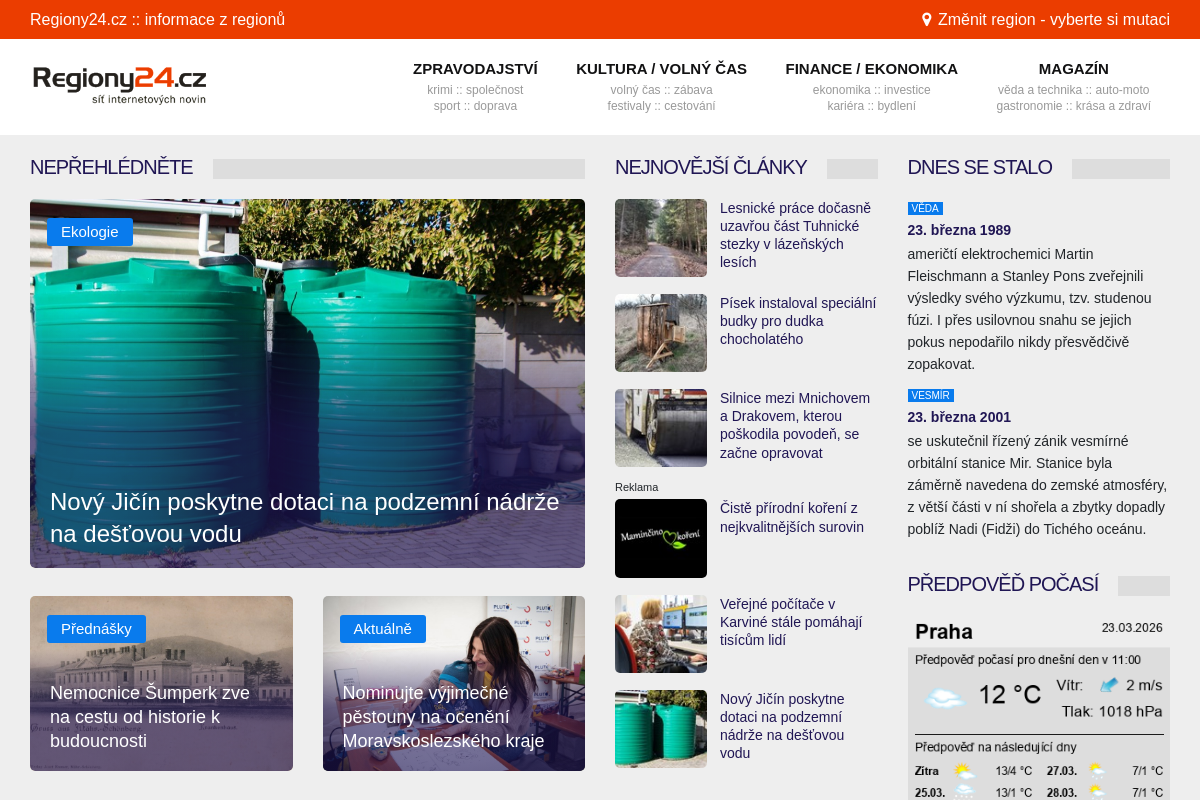Click the VESMÍR badge under Dnes se stalo
Viewport: 1200px width, 800px height.
[x=930, y=395]
